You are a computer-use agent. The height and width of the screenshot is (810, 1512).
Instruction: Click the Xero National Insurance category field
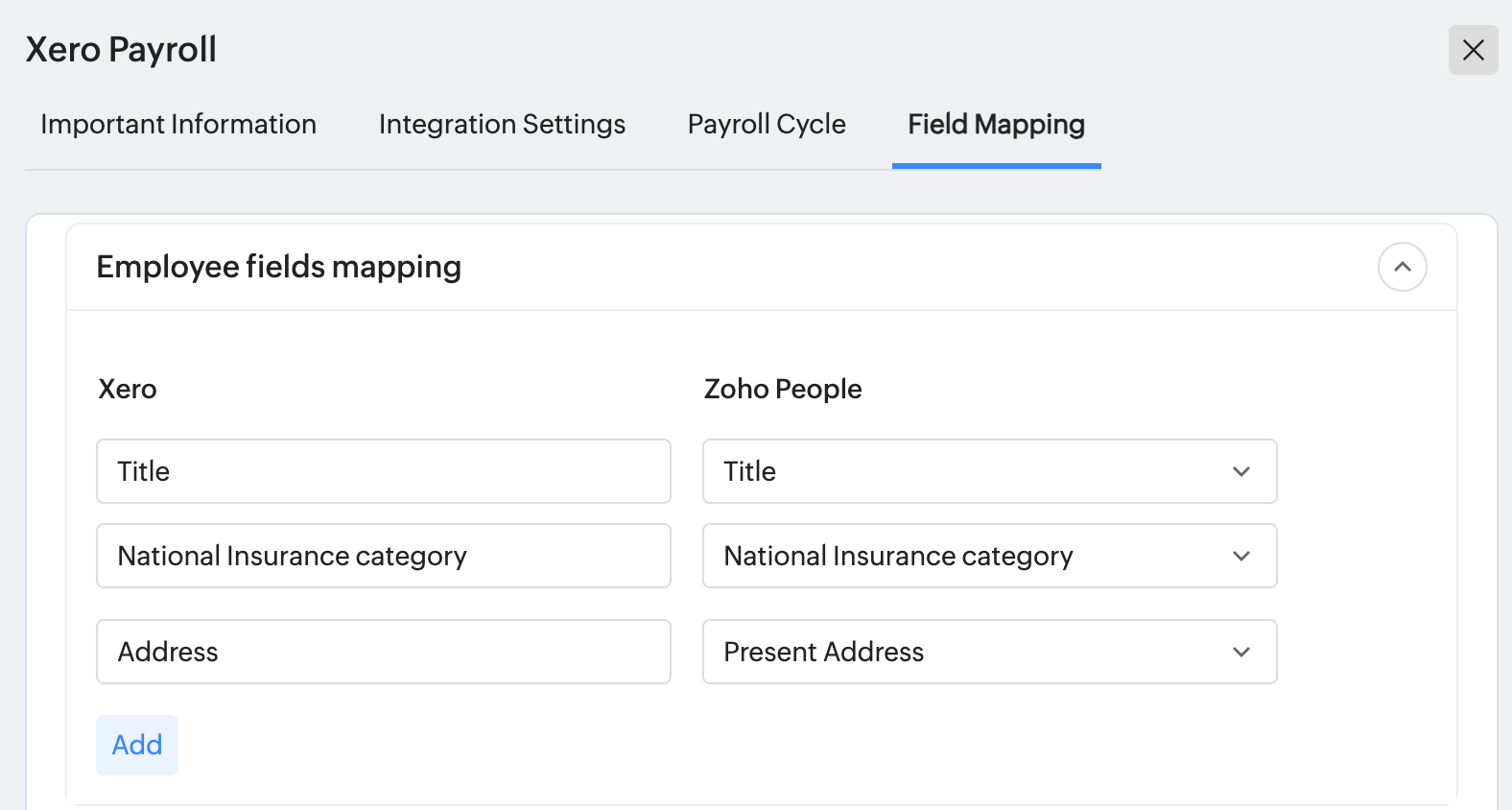pyautogui.click(x=383, y=556)
